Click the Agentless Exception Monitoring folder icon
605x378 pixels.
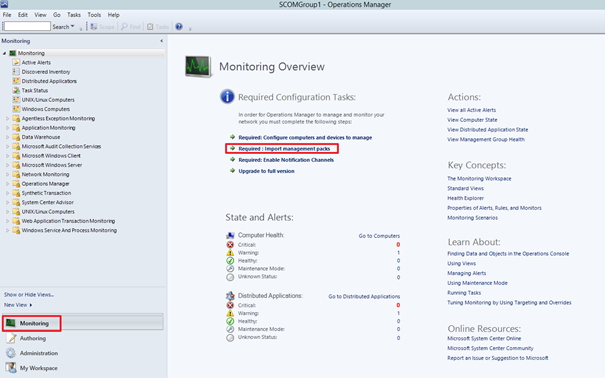click(x=16, y=118)
